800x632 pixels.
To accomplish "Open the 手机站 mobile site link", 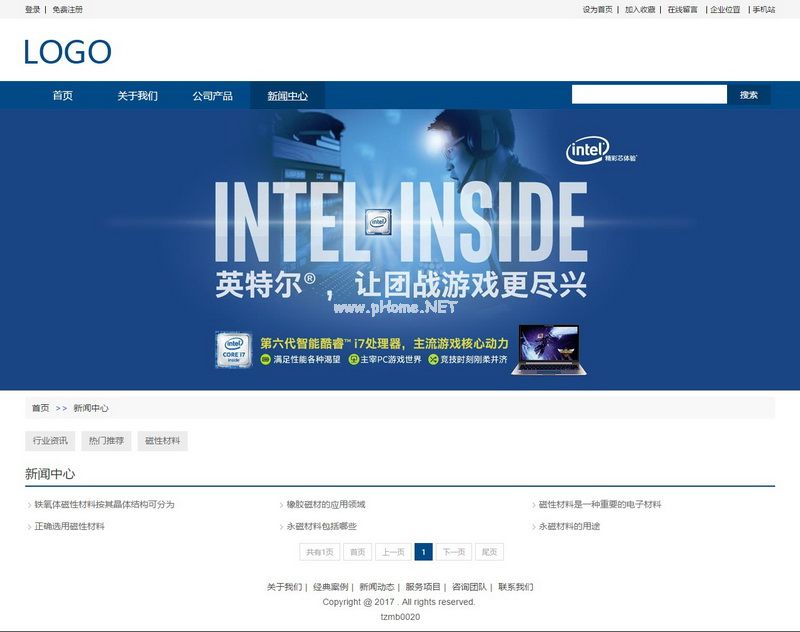I will click(x=764, y=9).
